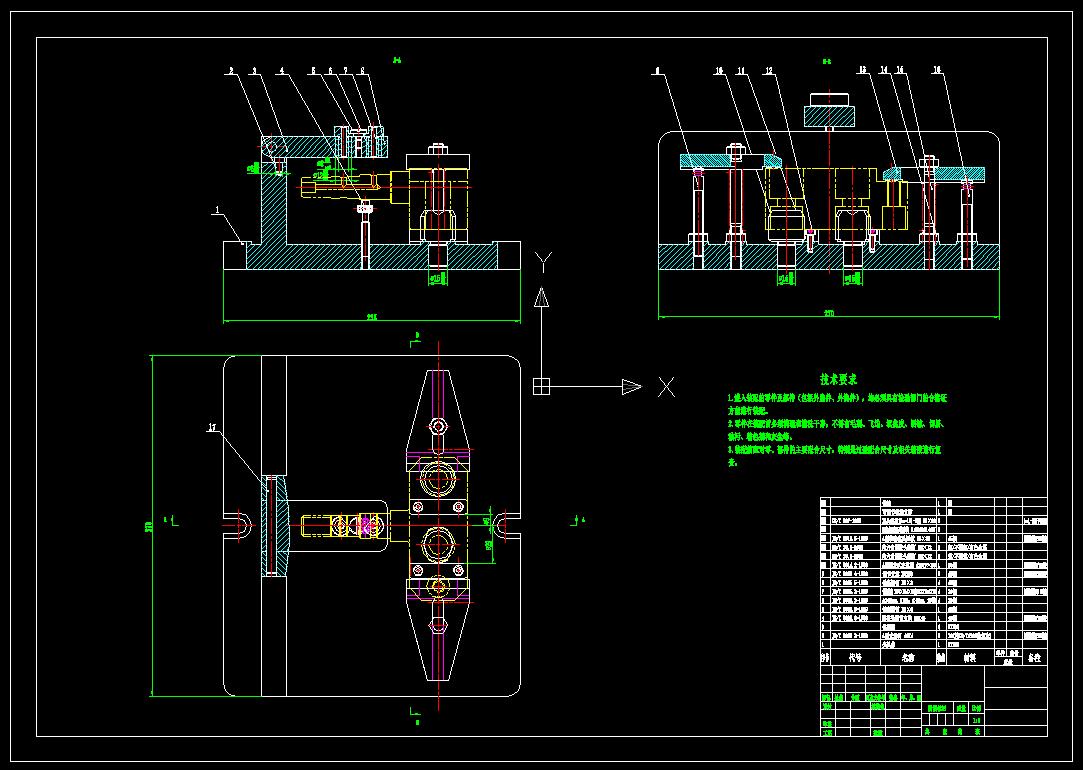Click the Y axis label

tap(544, 262)
